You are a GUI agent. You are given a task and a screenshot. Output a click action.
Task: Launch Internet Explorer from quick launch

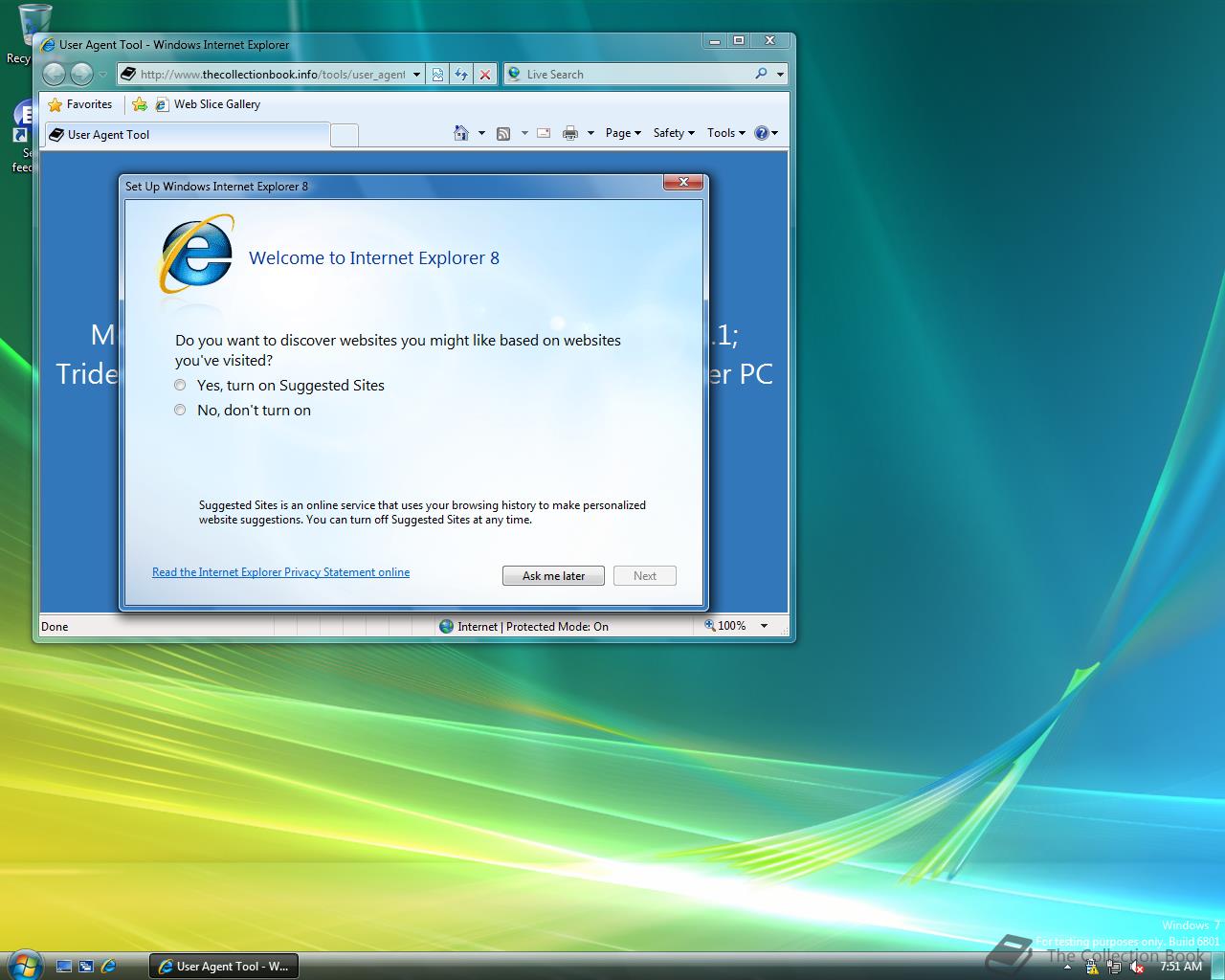[108, 967]
